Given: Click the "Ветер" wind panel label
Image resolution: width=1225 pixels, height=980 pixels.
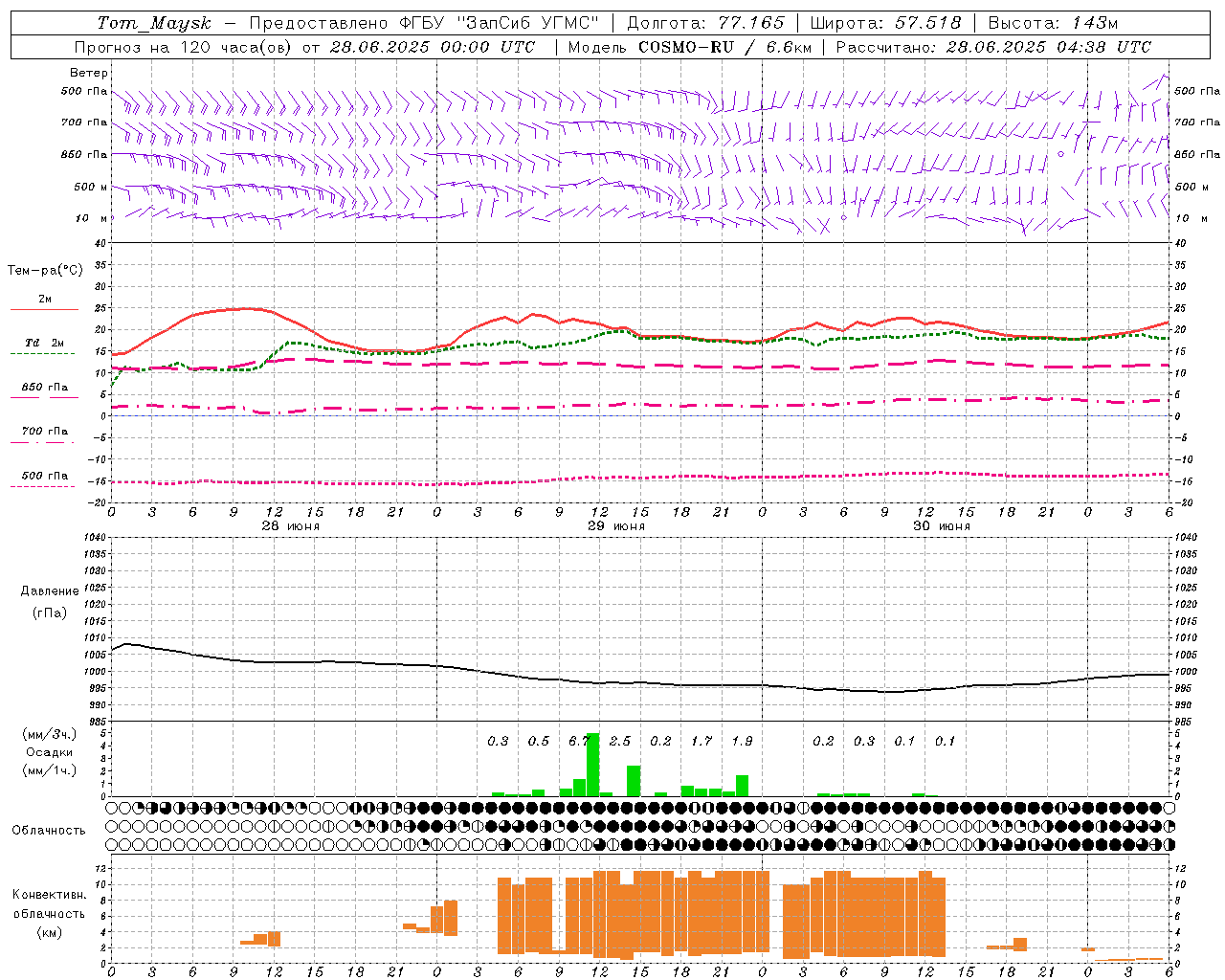Looking at the screenshot, I should tap(89, 73).
